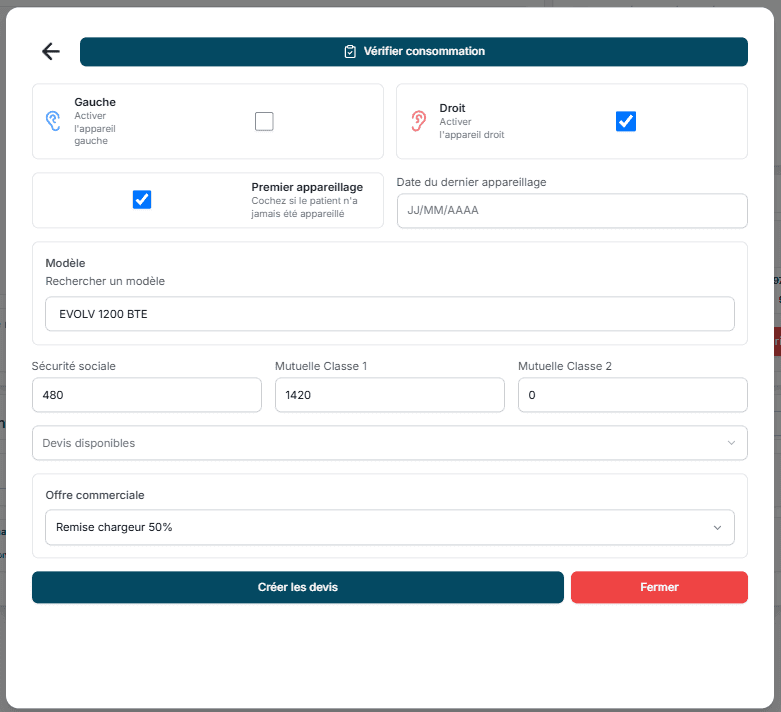The height and width of the screenshot is (712, 781).
Task: Focus the Date du dernier appareillage field
Action: pos(572,210)
